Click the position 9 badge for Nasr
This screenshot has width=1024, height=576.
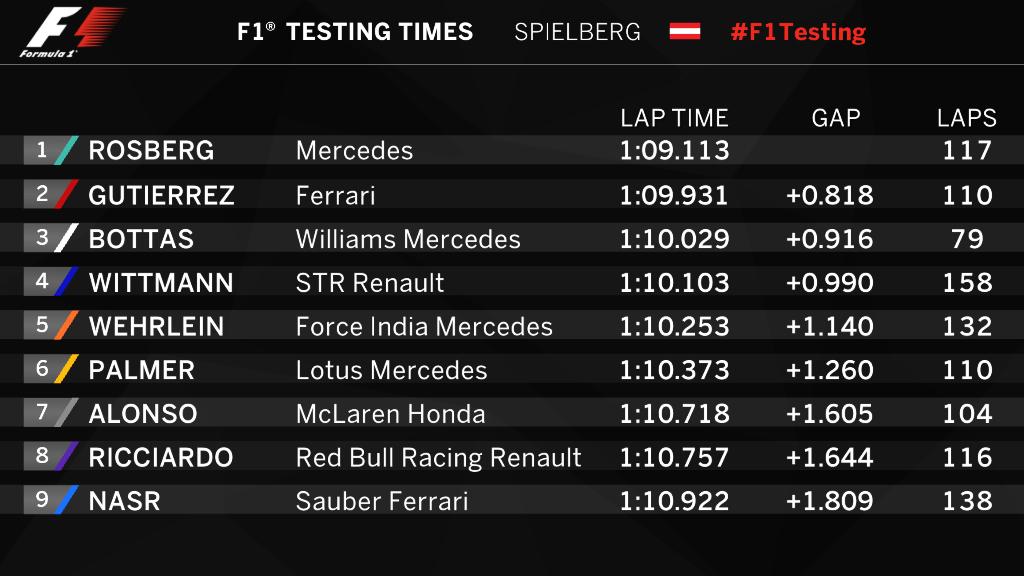point(42,500)
